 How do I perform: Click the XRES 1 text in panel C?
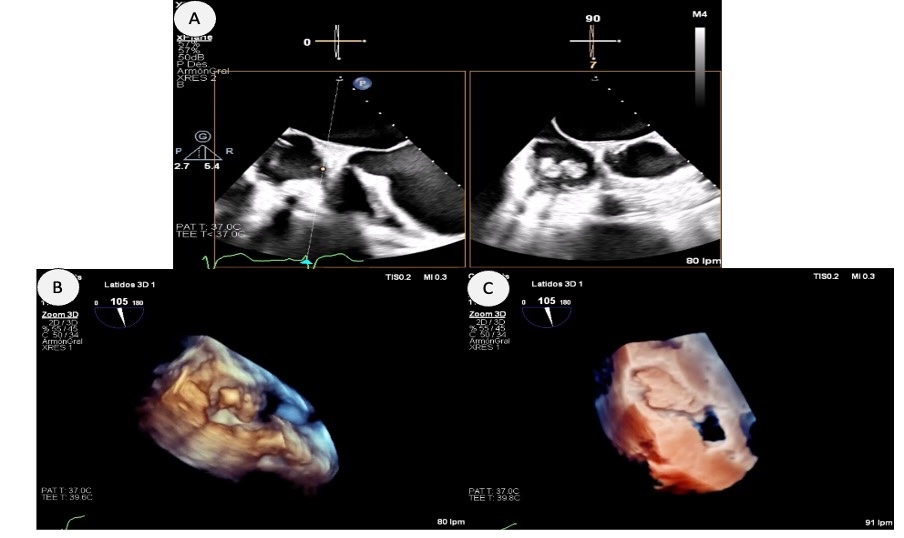[x=484, y=347]
